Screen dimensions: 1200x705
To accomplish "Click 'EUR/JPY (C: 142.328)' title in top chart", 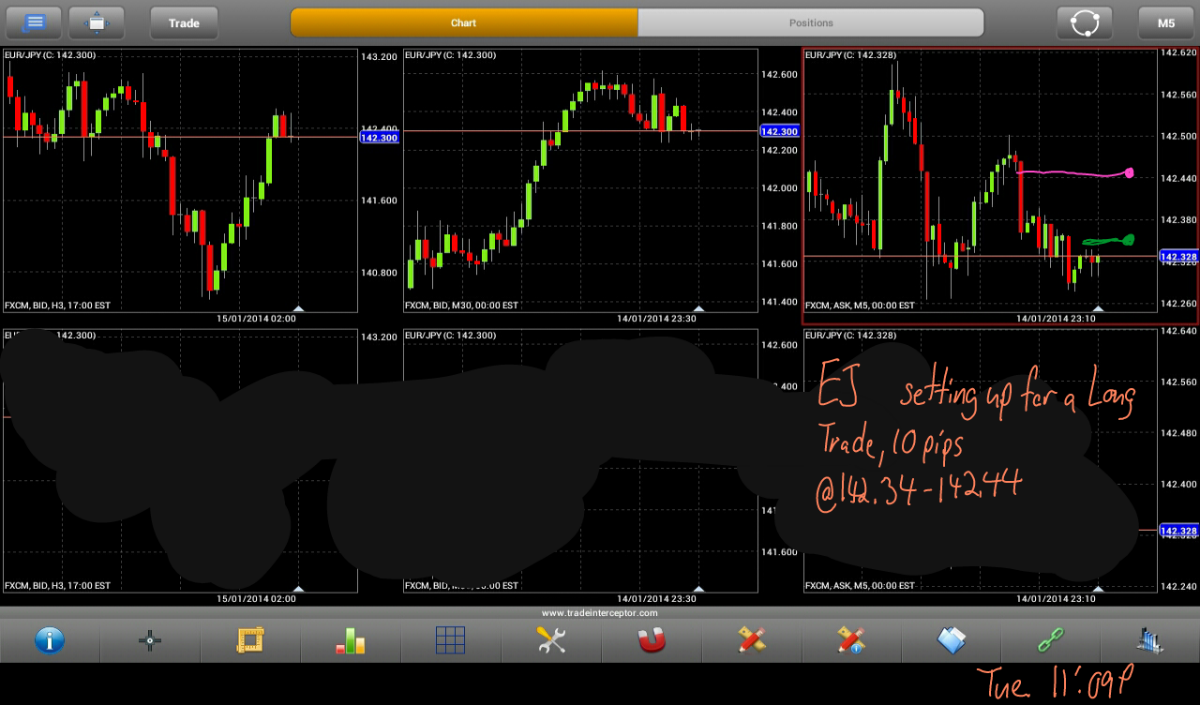I will click(x=851, y=55).
